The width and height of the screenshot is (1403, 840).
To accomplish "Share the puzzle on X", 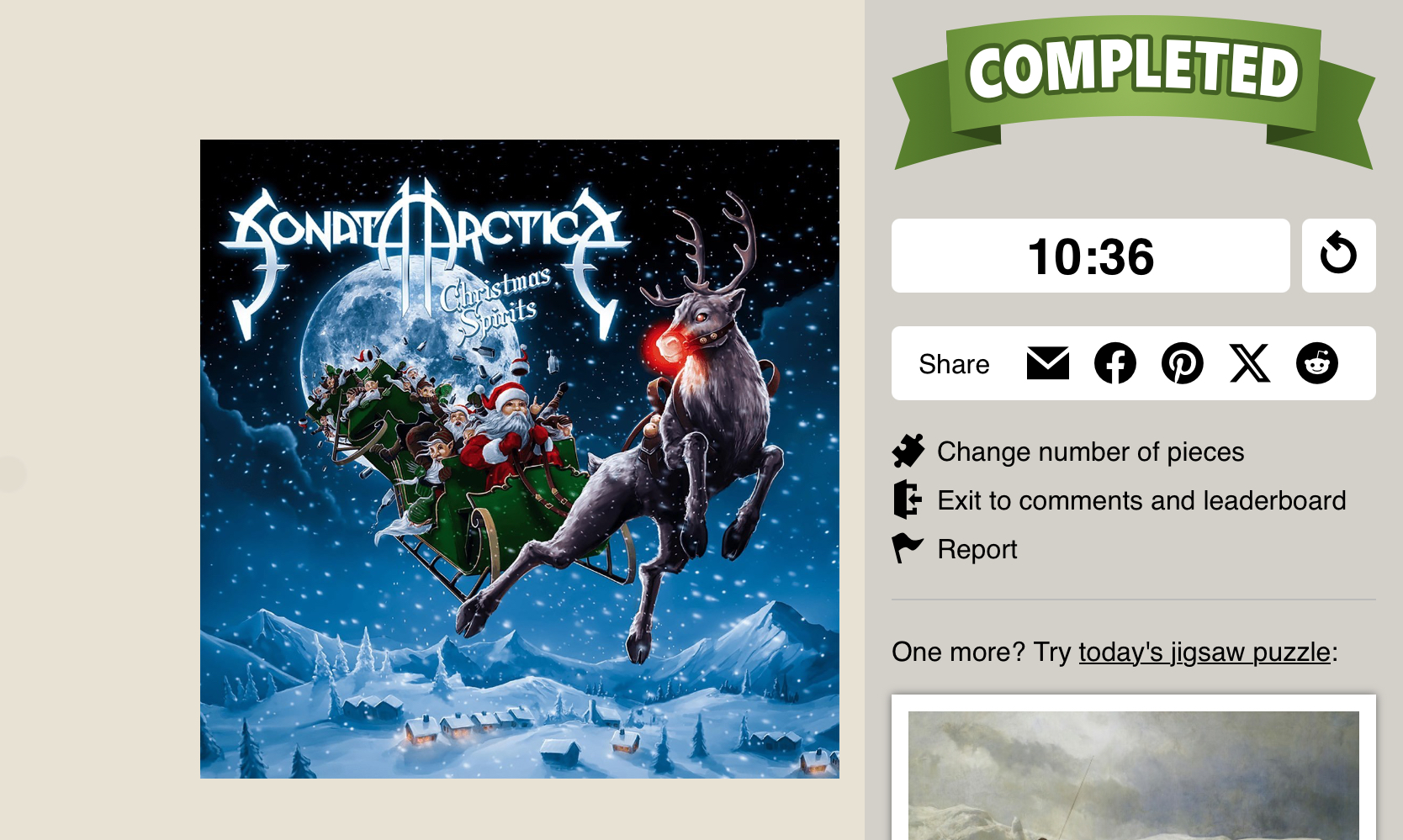I will [1250, 363].
